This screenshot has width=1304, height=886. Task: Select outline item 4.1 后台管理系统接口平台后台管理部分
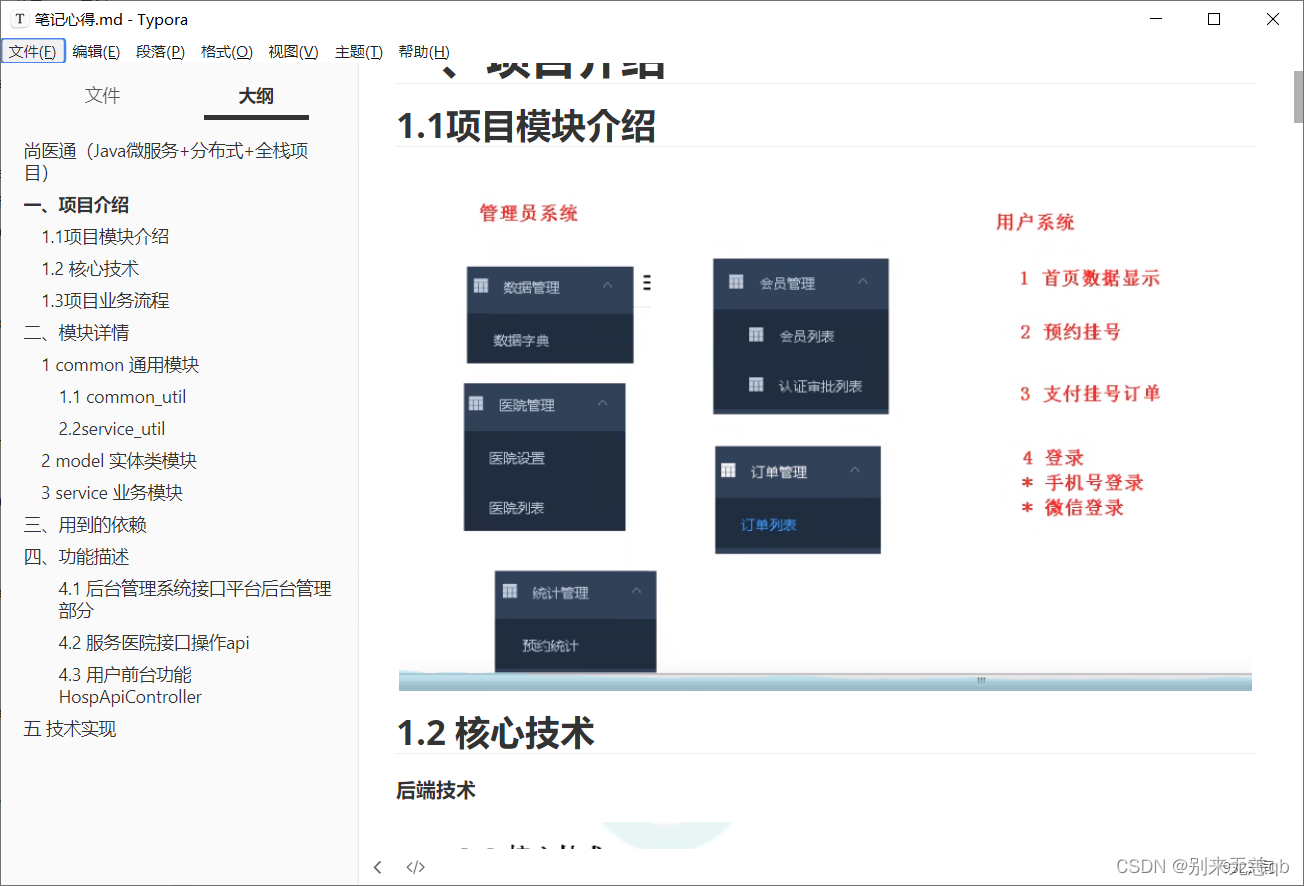point(195,599)
